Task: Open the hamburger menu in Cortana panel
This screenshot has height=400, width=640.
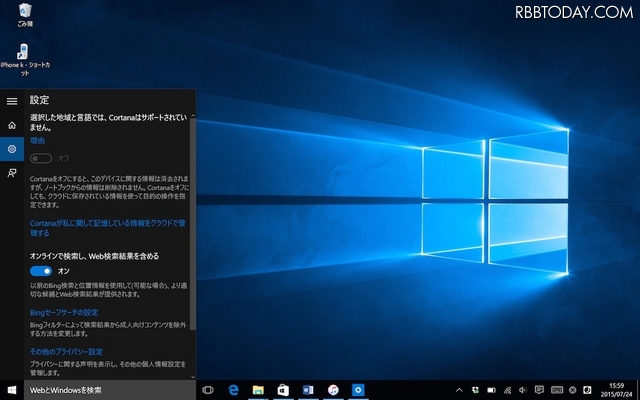Action: [12, 101]
